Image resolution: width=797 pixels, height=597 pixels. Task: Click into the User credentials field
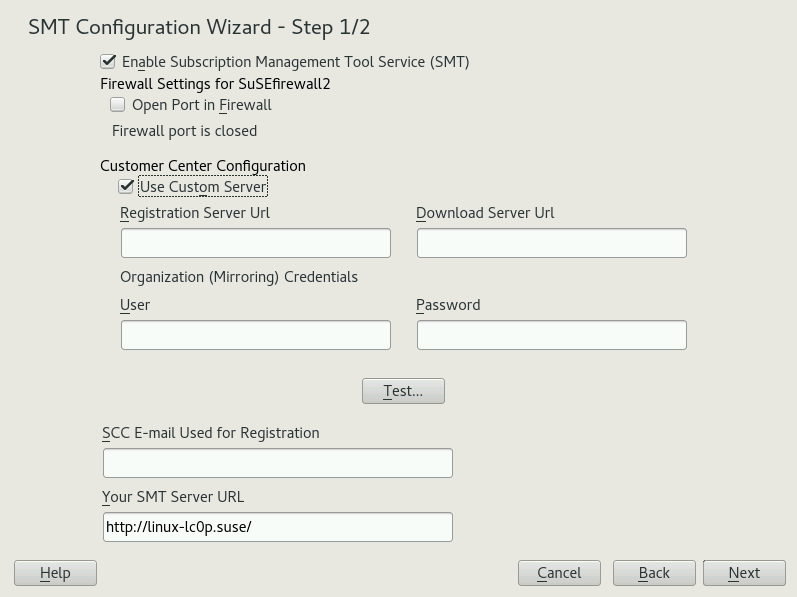[255, 335]
